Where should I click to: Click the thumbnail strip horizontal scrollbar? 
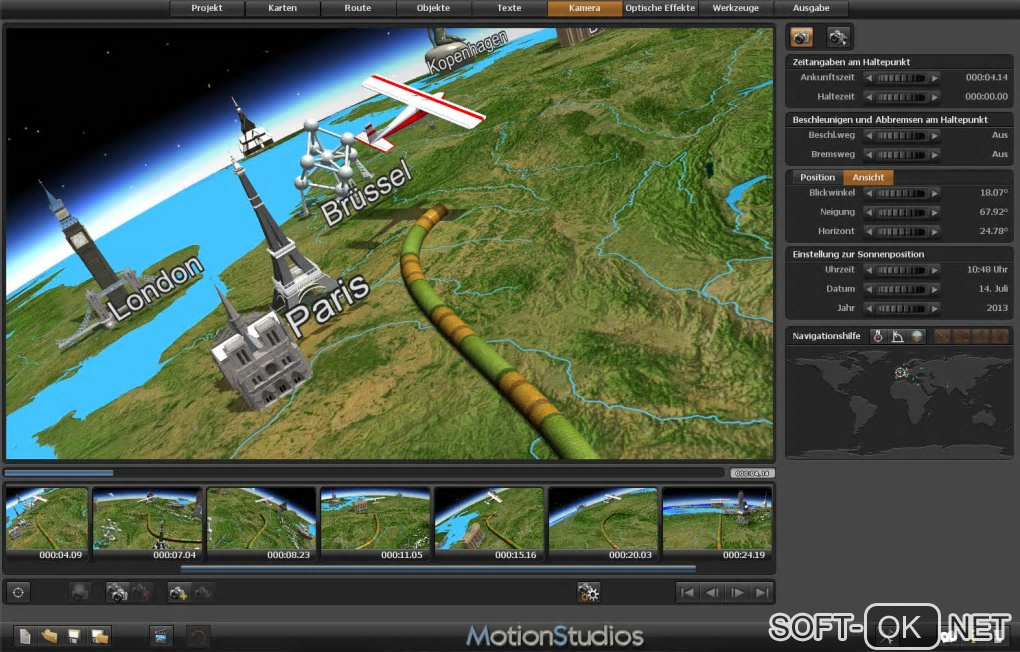tap(438, 569)
